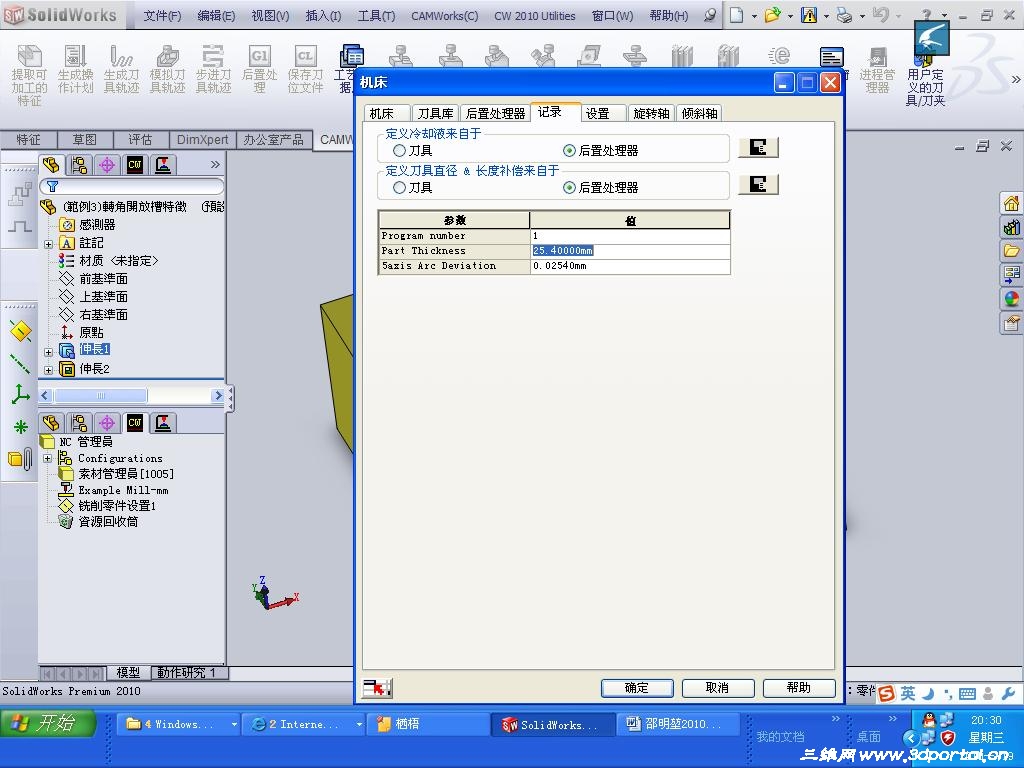This screenshot has width=1024, height=768.
Task: Select Example Mill-mm machine in NC tree
Action: pyautogui.click(x=123, y=490)
